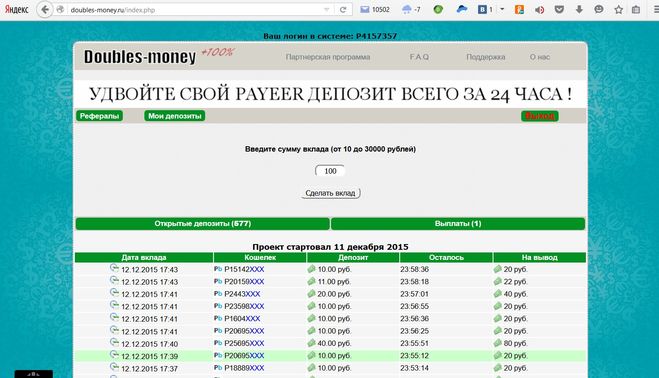Click the Payeer icon beside P2443XXX
The height and width of the screenshot is (378, 659).
tap(218, 293)
